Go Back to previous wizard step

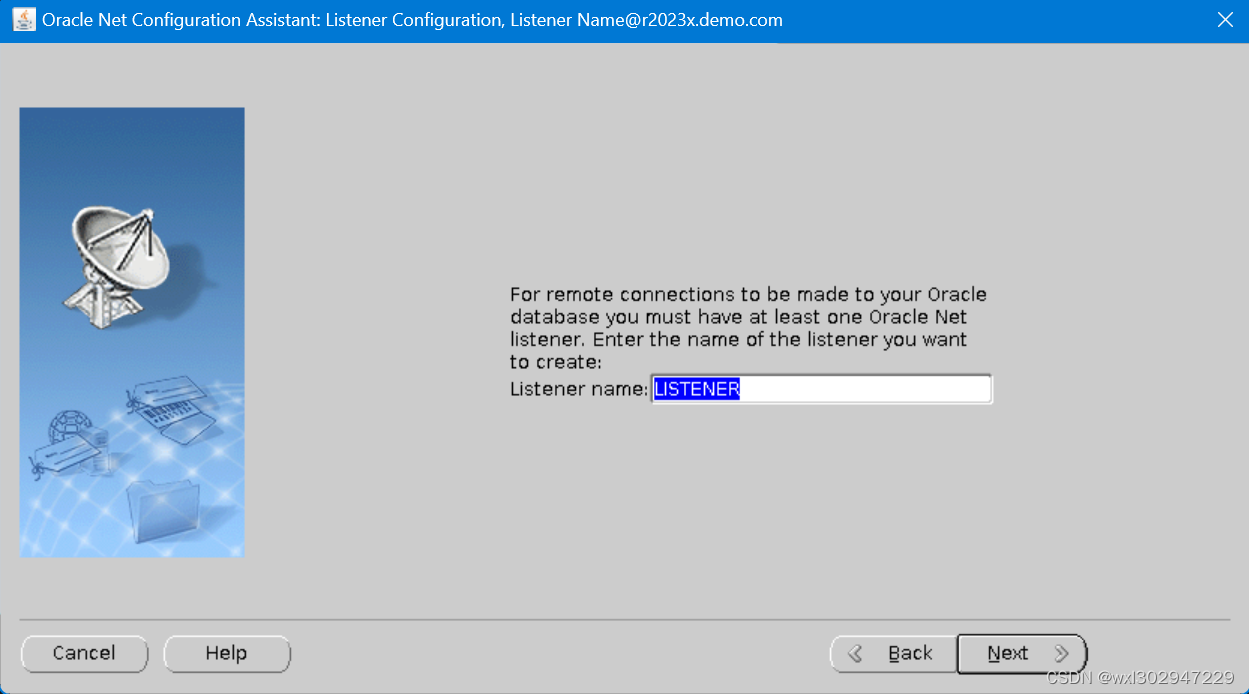pyautogui.click(x=893, y=654)
